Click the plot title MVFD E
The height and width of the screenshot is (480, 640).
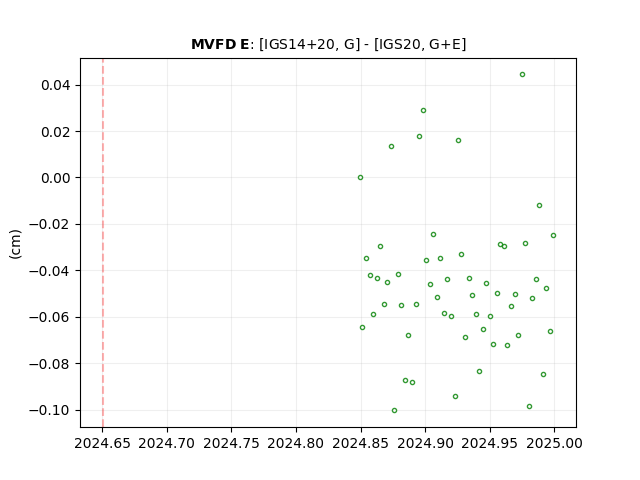pos(220,44)
